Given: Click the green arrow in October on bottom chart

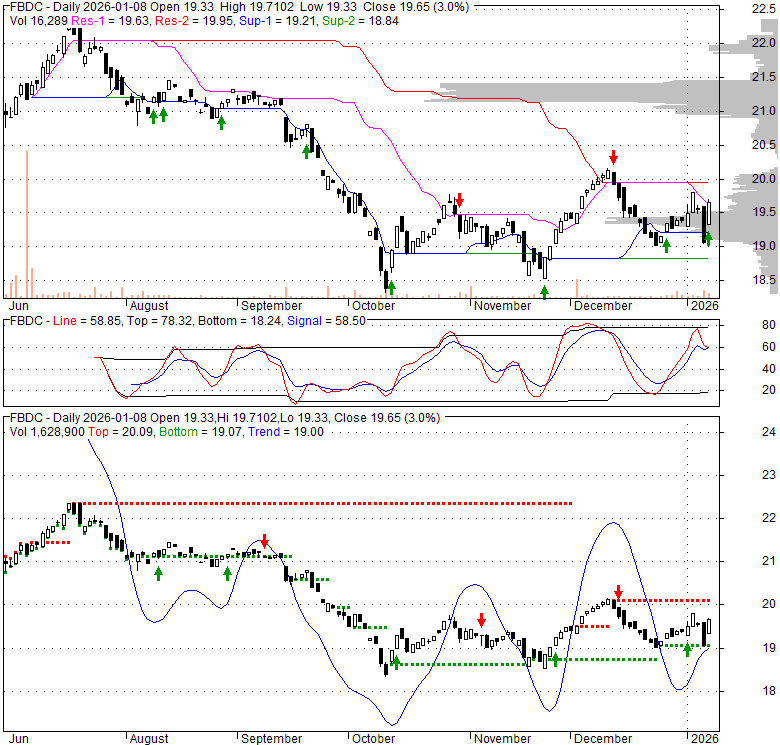Looking at the screenshot, I should [x=396, y=662].
